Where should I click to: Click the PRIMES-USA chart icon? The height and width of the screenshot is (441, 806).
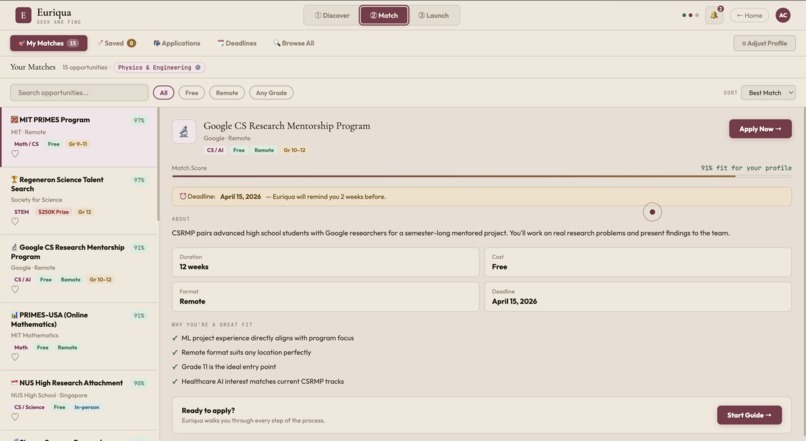[14, 315]
